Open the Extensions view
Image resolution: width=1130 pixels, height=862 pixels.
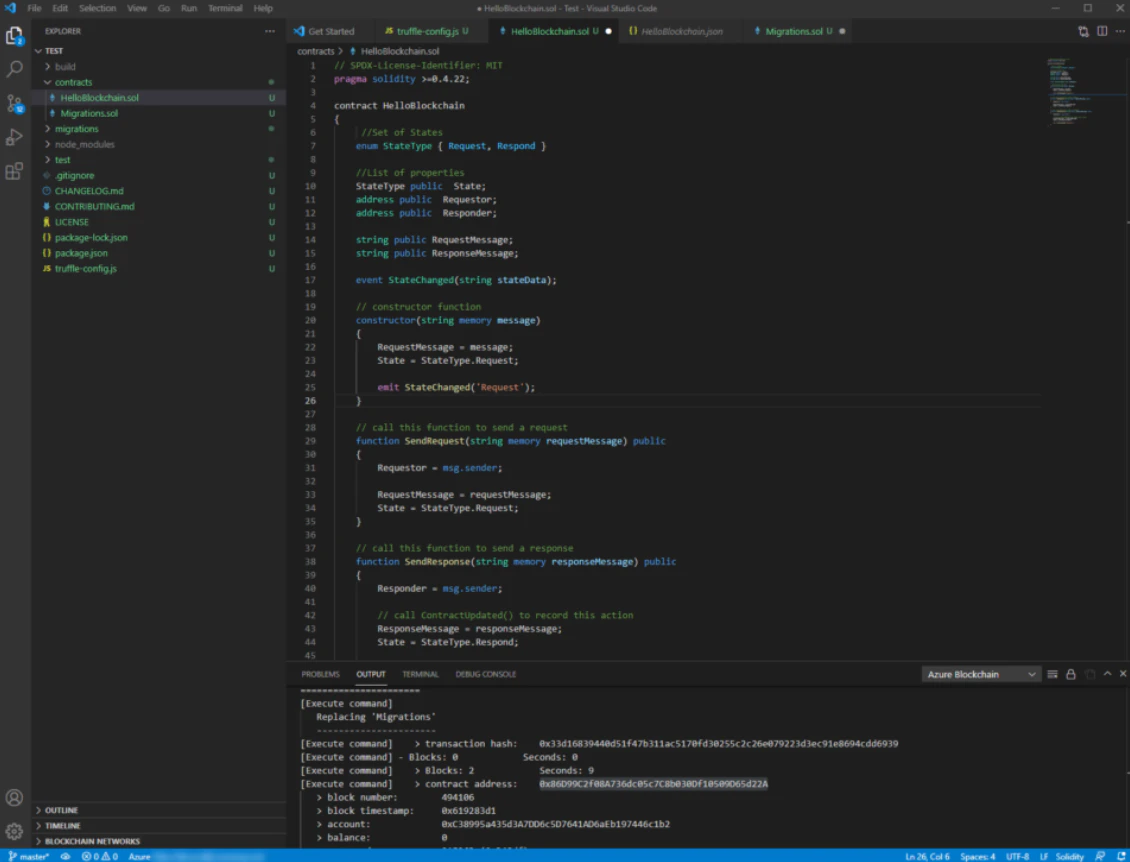point(14,171)
